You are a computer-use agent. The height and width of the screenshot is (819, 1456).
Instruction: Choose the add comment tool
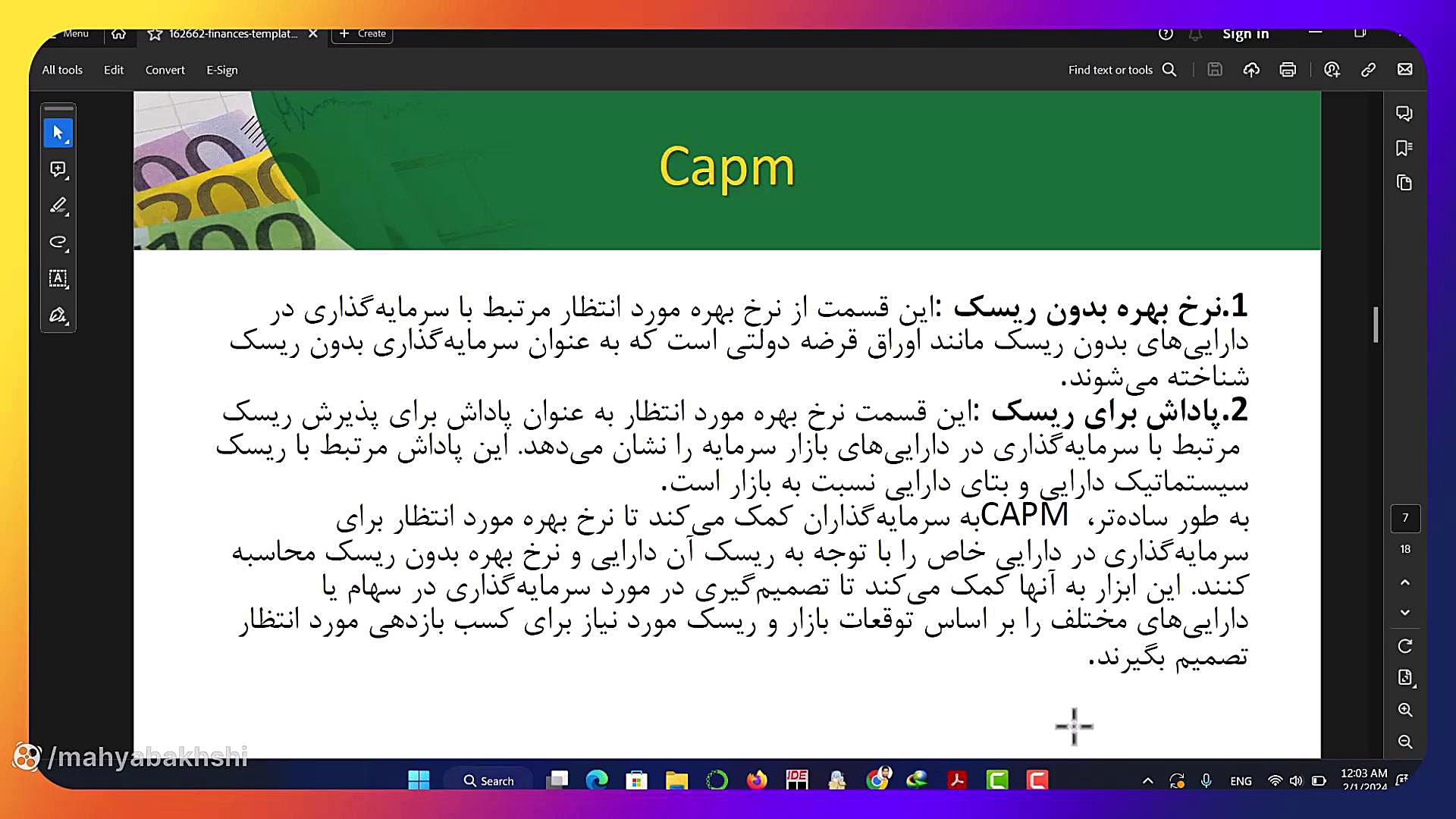click(58, 169)
